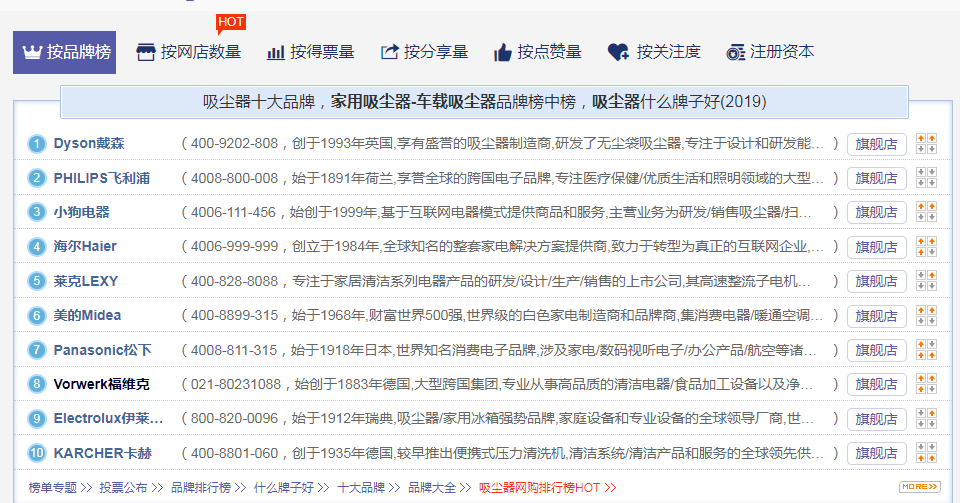The image size is (960, 503).
Task: Open the 品牌排行榜 >> footer link
Action: pos(209,488)
